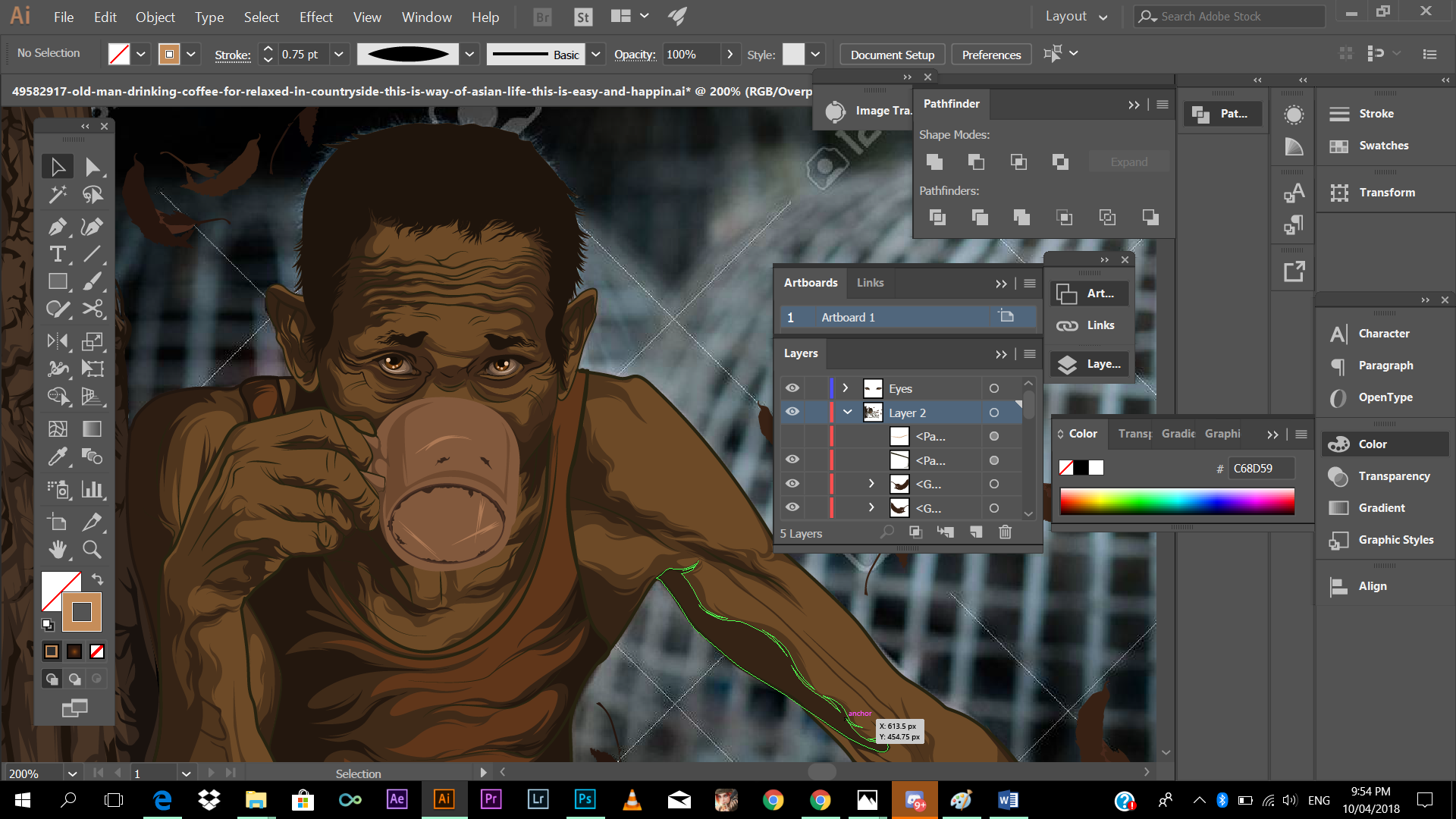The height and width of the screenshot is (819, 1456).
Task: Select the Artboard tool
Action: [x=58, y=522]
